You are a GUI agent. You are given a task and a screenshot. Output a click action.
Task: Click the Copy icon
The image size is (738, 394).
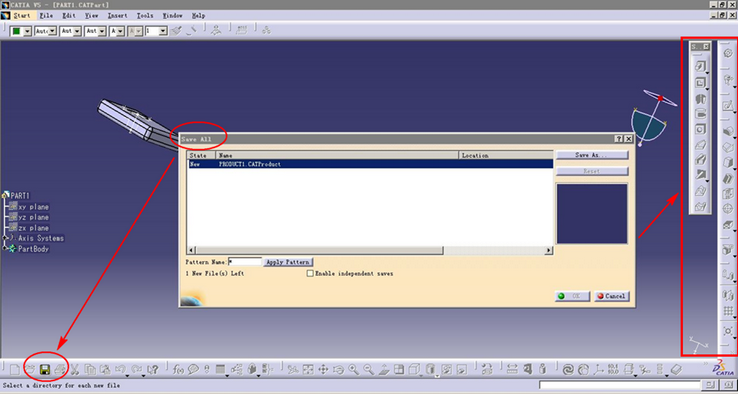point(90,370)
